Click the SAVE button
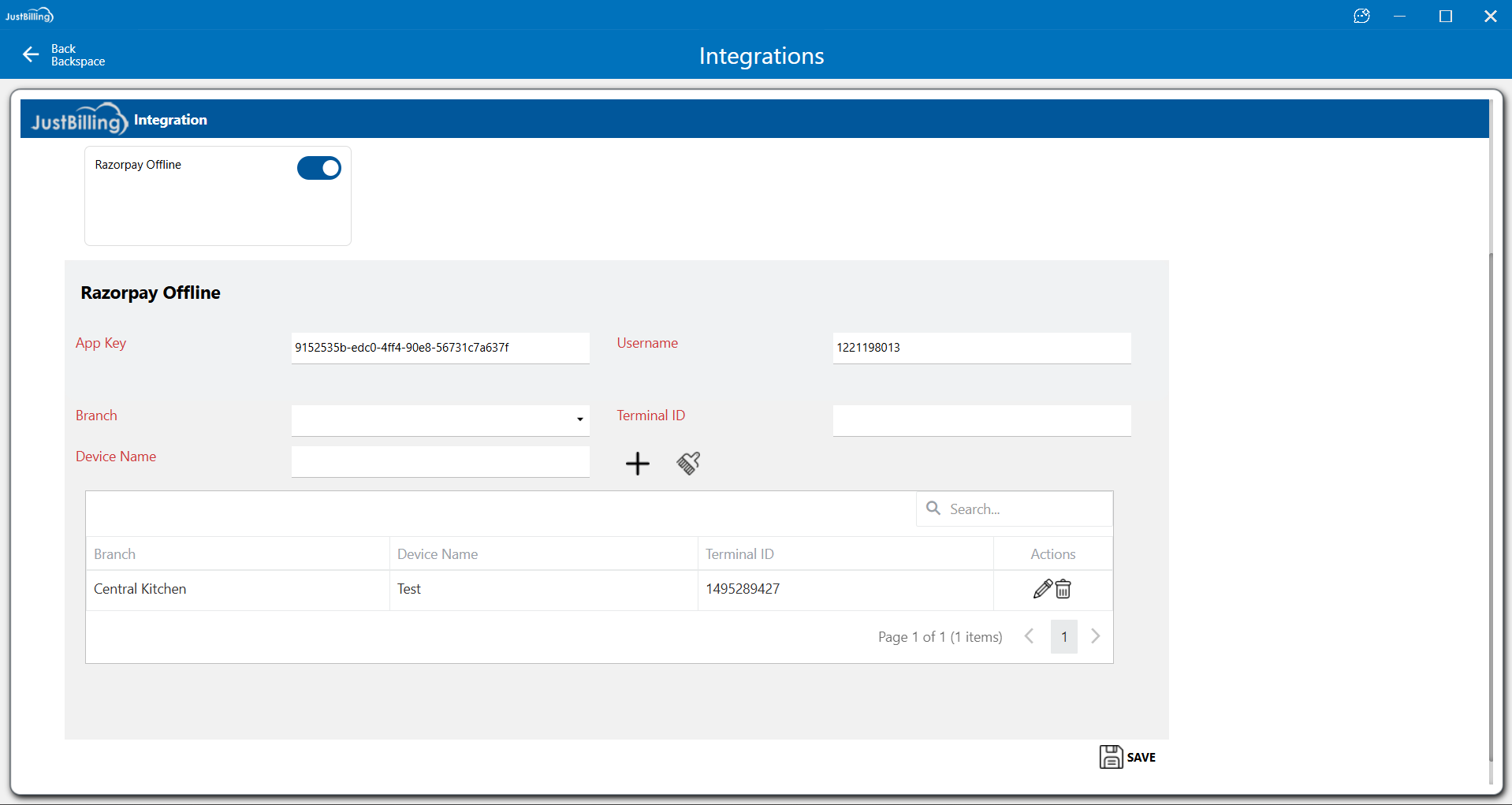This screenshot has width=1512, height=805. [1128, 757]
